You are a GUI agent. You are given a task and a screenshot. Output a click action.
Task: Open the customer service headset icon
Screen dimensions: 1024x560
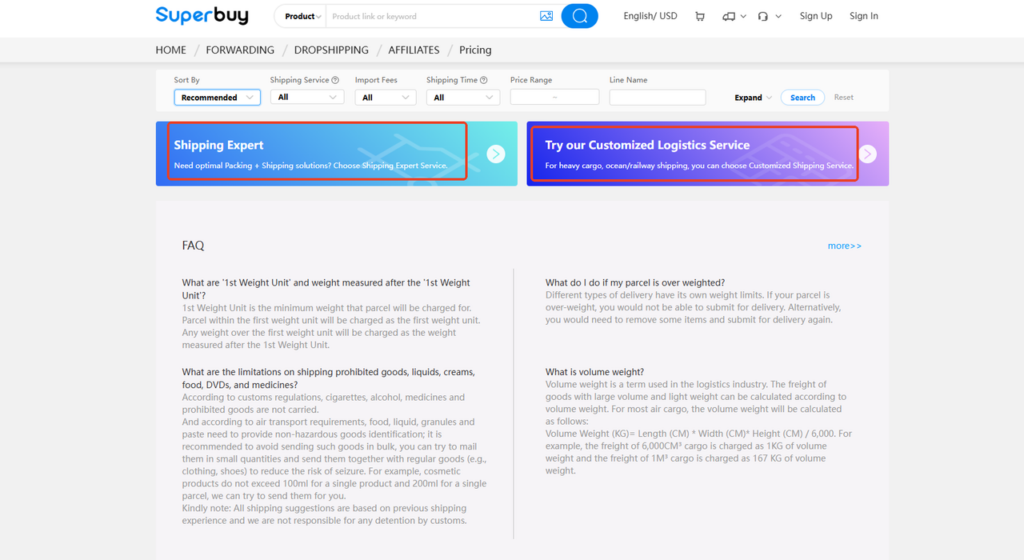763,16
